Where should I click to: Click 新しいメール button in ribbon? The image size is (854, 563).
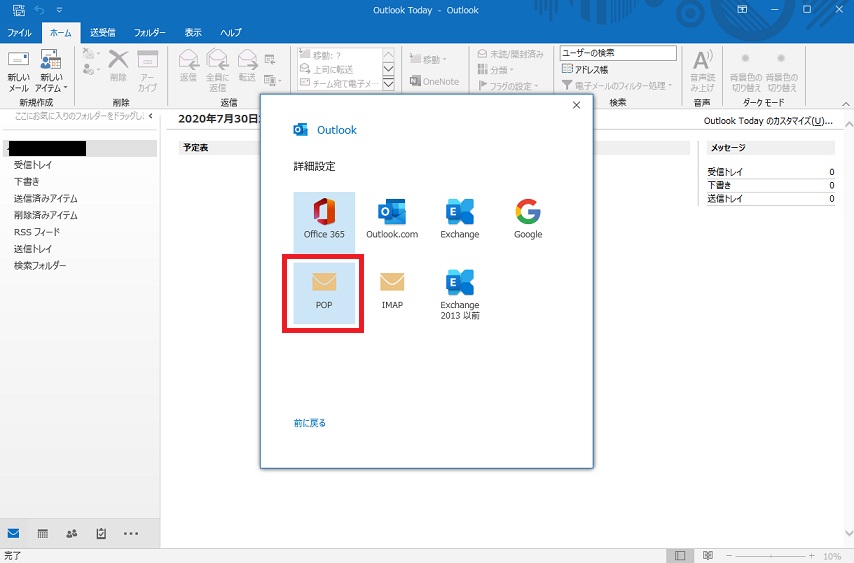point(18,70)
